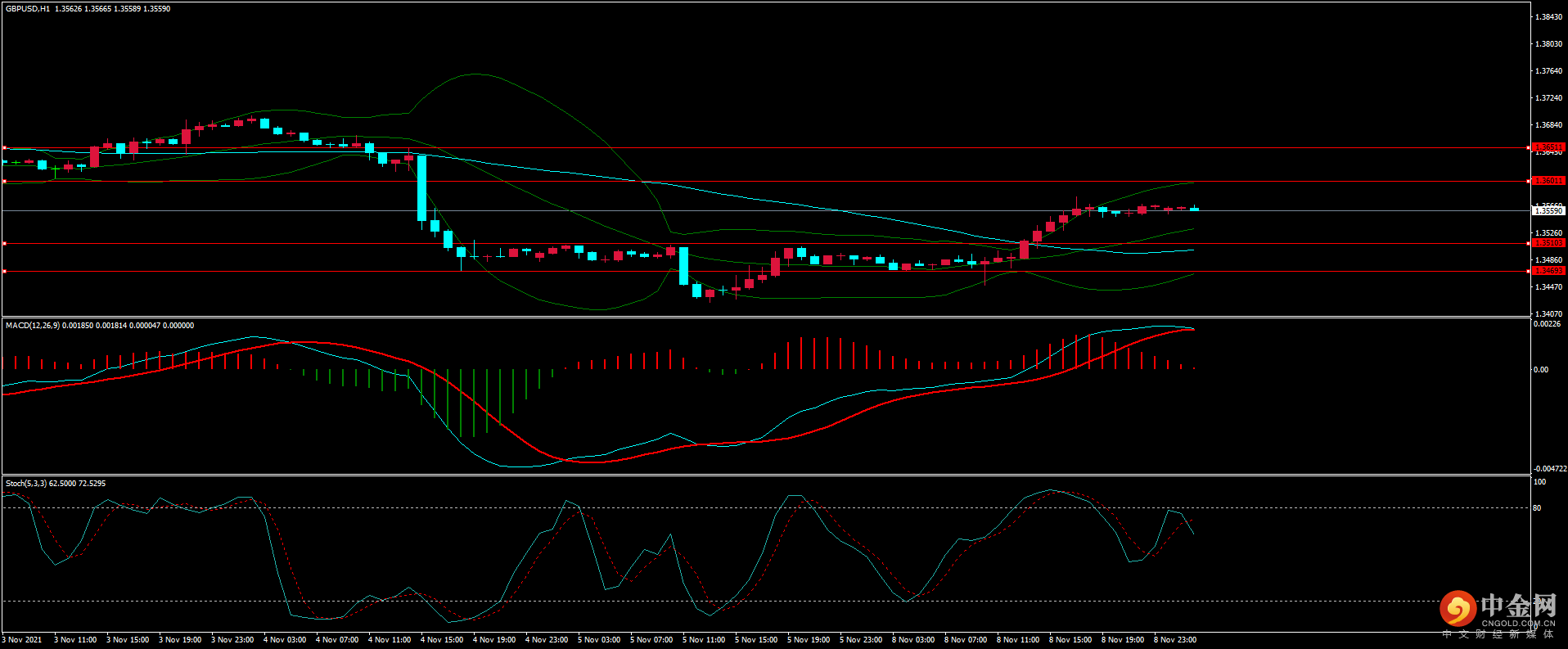
Task: Click the 5 Nov 07:00 time label
Action: pos(651,640)
